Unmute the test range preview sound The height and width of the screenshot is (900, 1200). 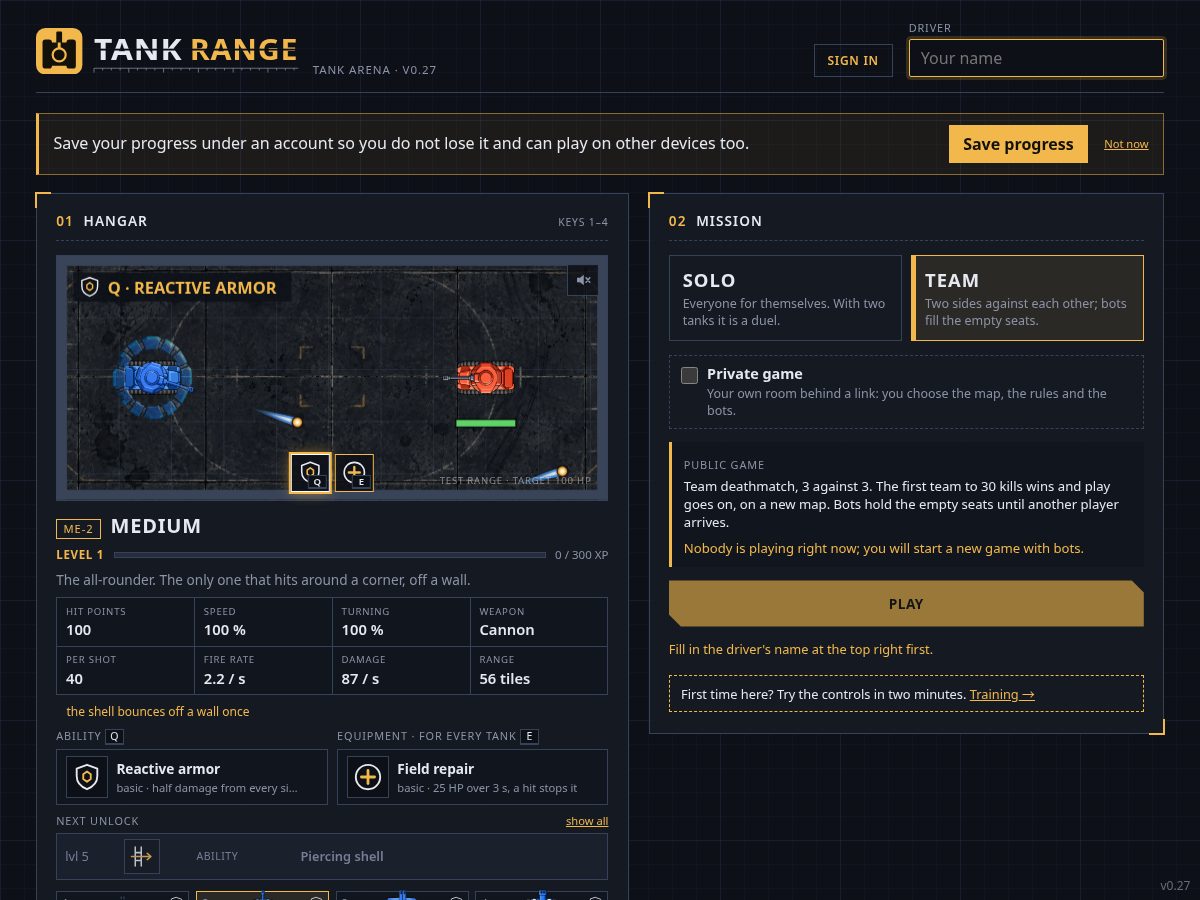583,280
